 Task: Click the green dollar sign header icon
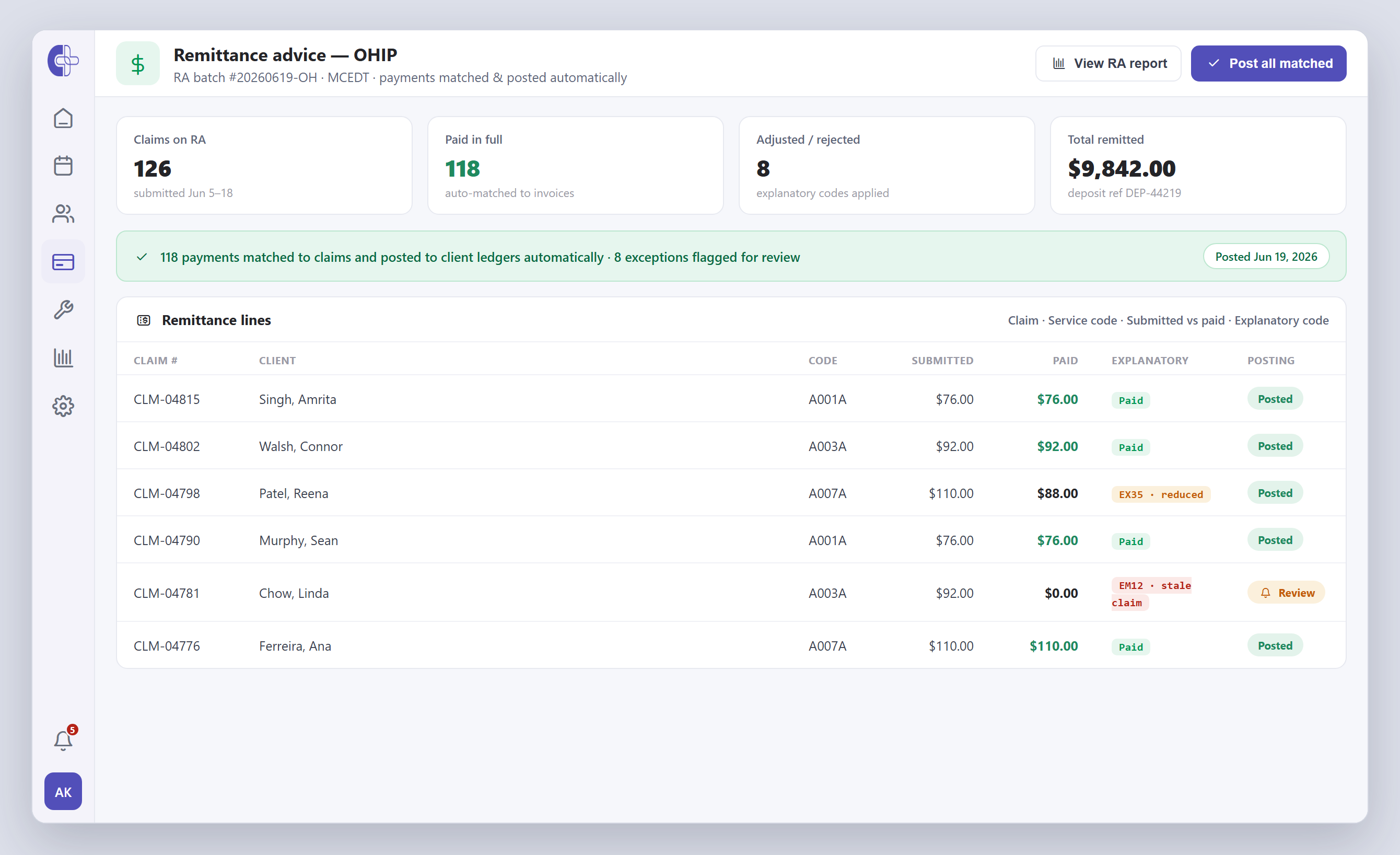[138, 64]
